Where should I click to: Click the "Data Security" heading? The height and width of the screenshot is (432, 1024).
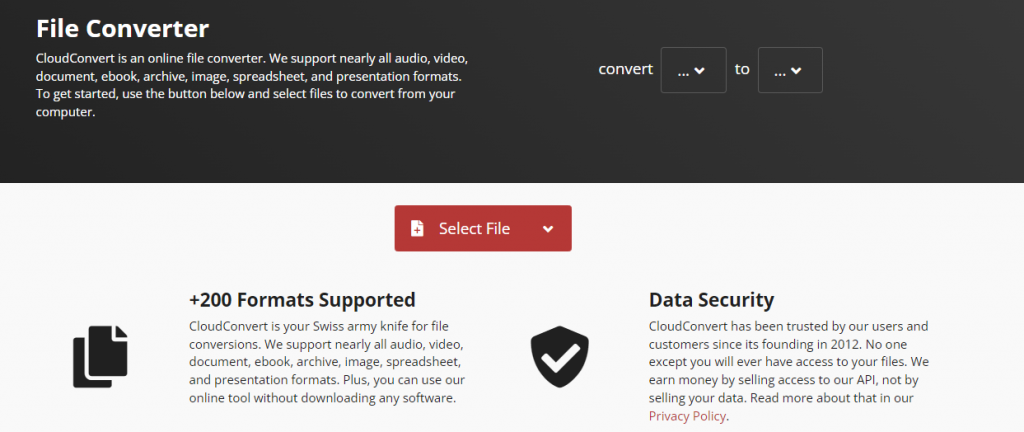(711, 300)
